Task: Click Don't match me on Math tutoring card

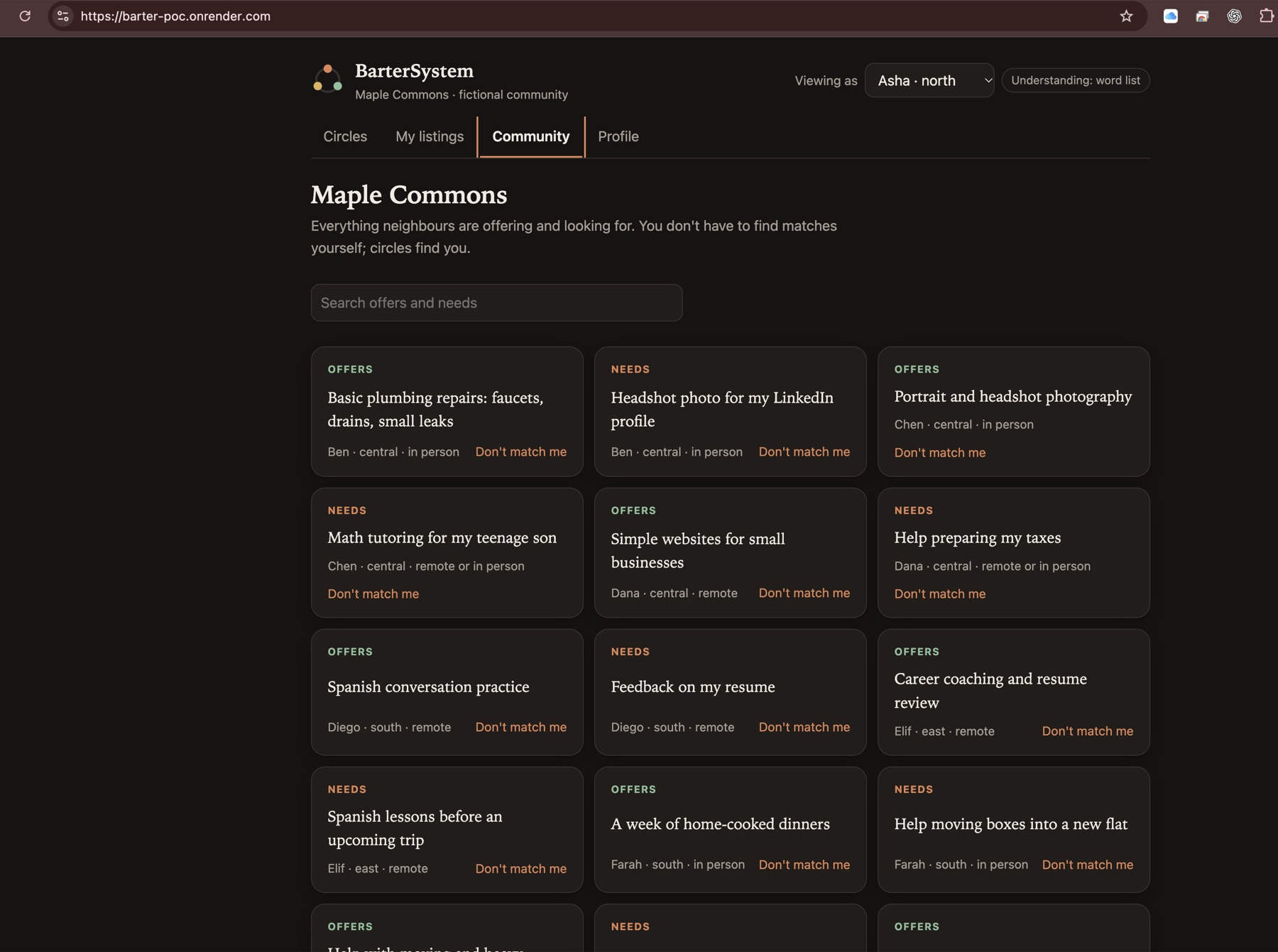Action: click(x=373, y=593)
